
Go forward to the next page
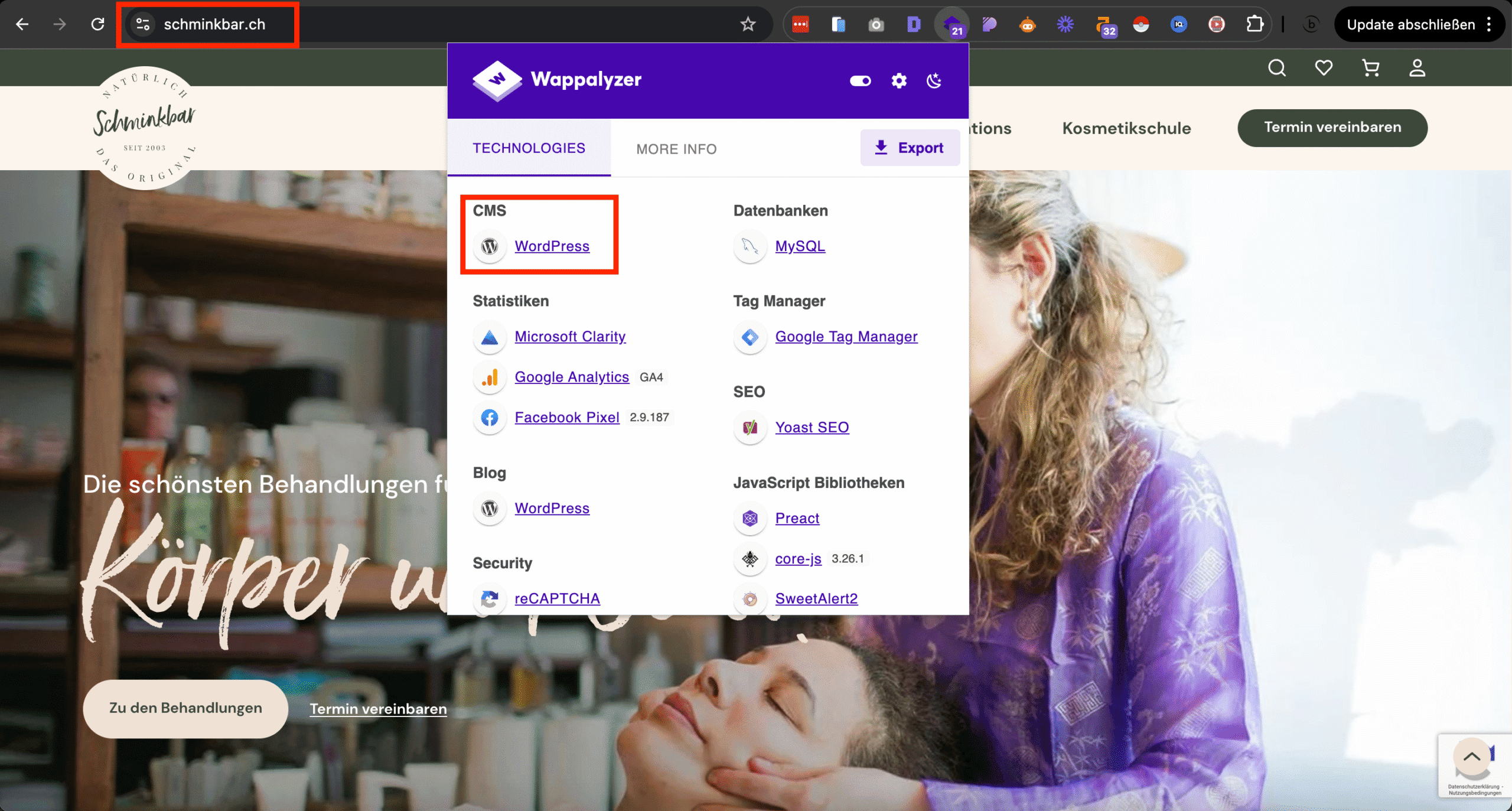[60, 24]
